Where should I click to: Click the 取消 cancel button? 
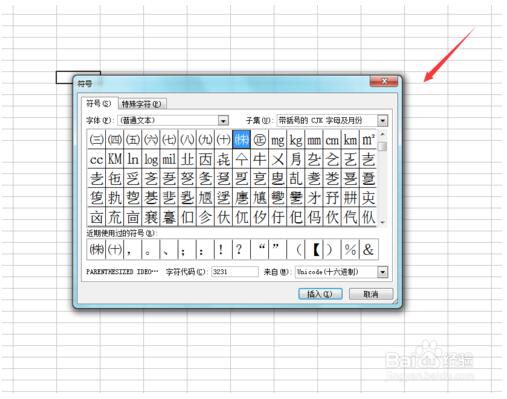pos(371,294)
